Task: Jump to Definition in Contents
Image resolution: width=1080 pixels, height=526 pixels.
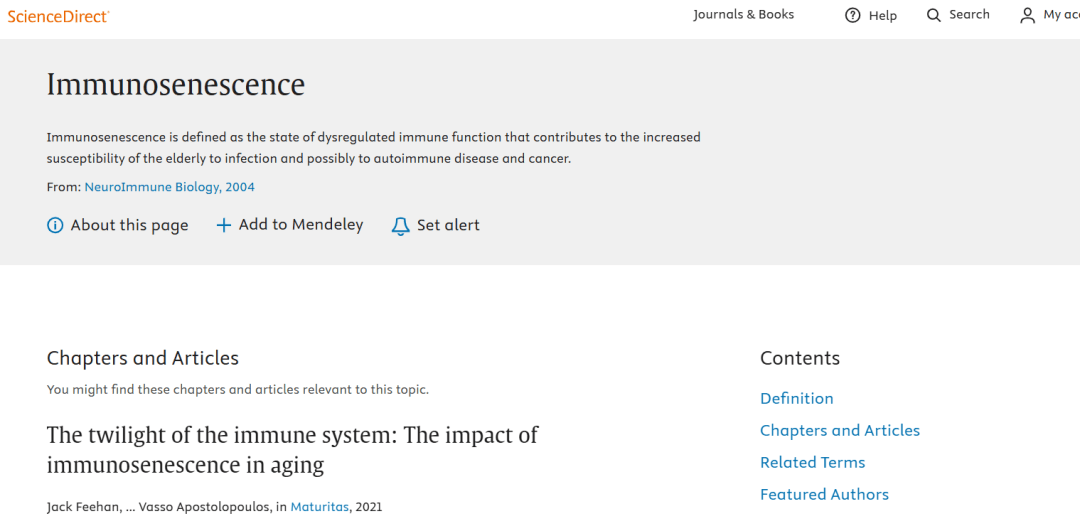Action: pos(796,399)
